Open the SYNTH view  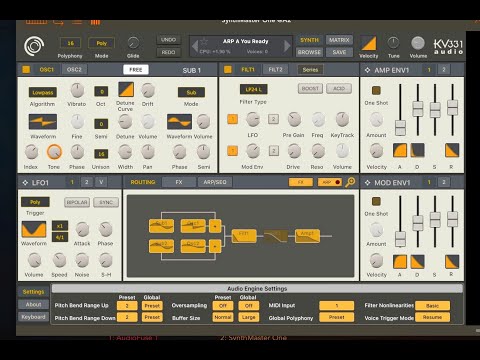(309, 40)
